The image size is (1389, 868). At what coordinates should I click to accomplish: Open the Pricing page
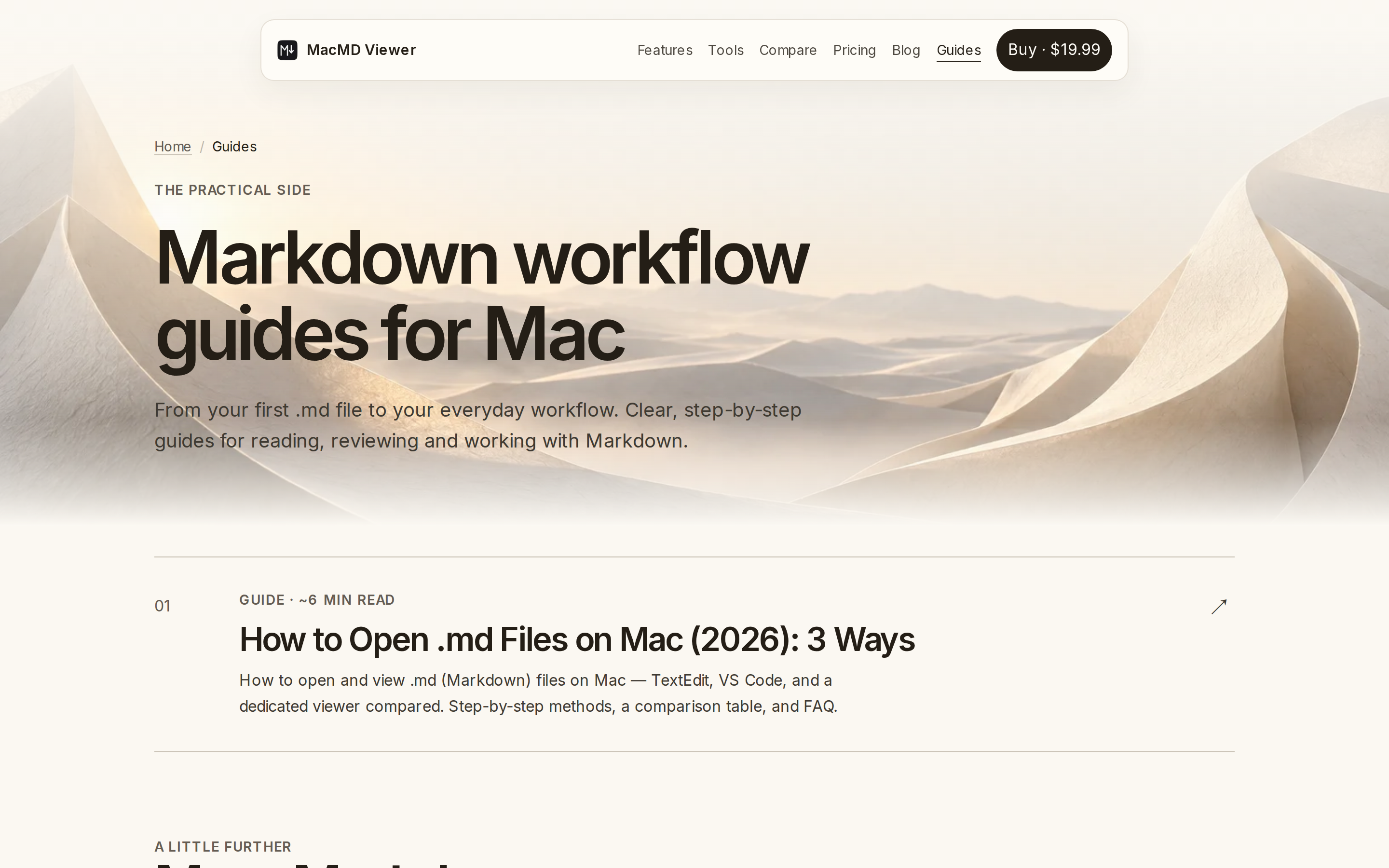tap(854, 50)
